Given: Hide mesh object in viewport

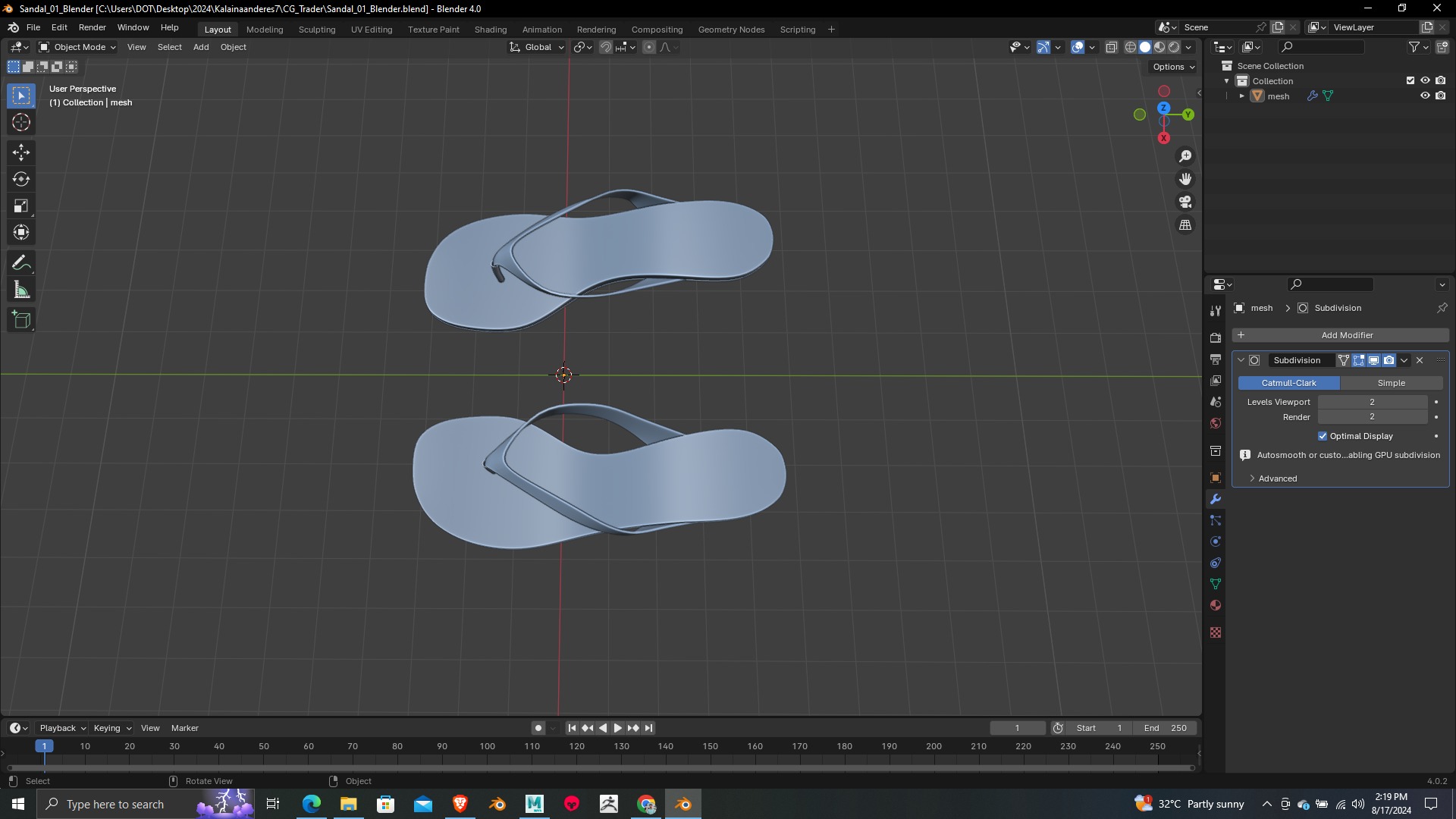Looking at the screenshot, I should tap(1425, 96).
